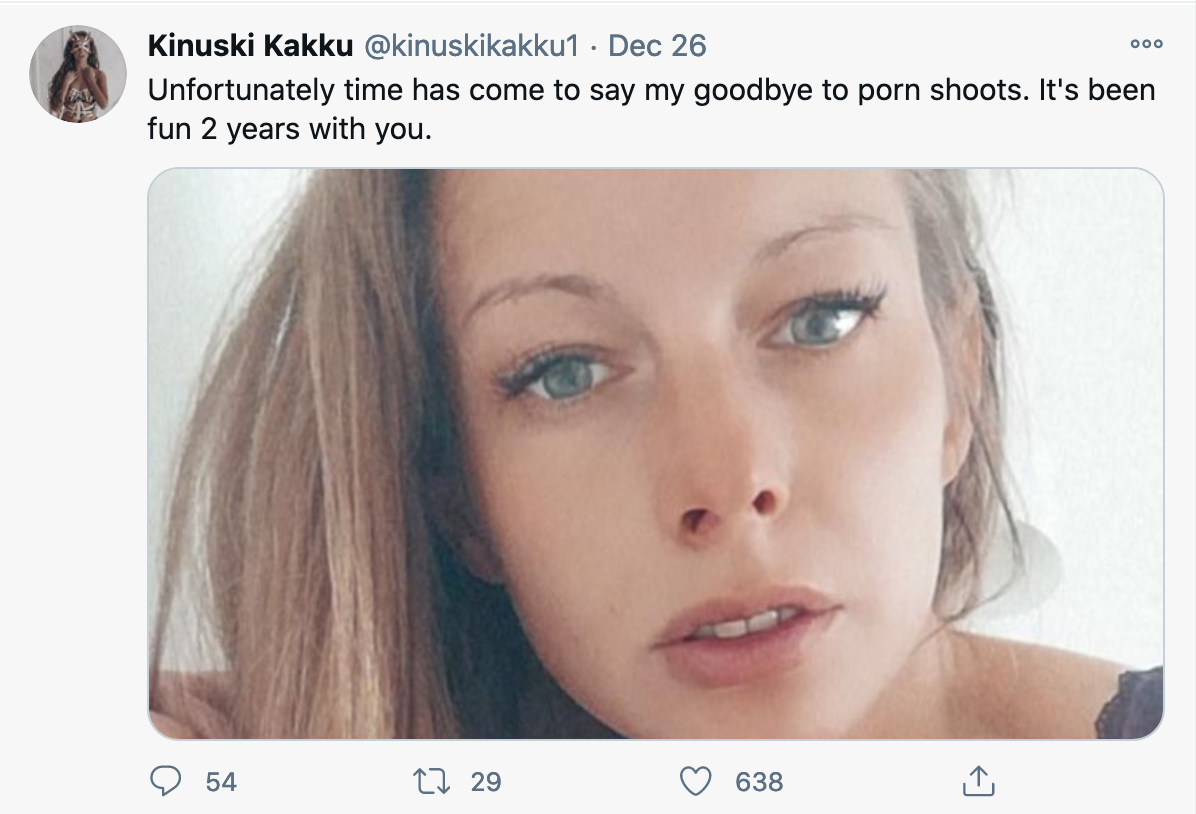This screenshot has width=1196, height=814.
Task: Click the blank area right of the share icon
Action: coord(1083,781)
